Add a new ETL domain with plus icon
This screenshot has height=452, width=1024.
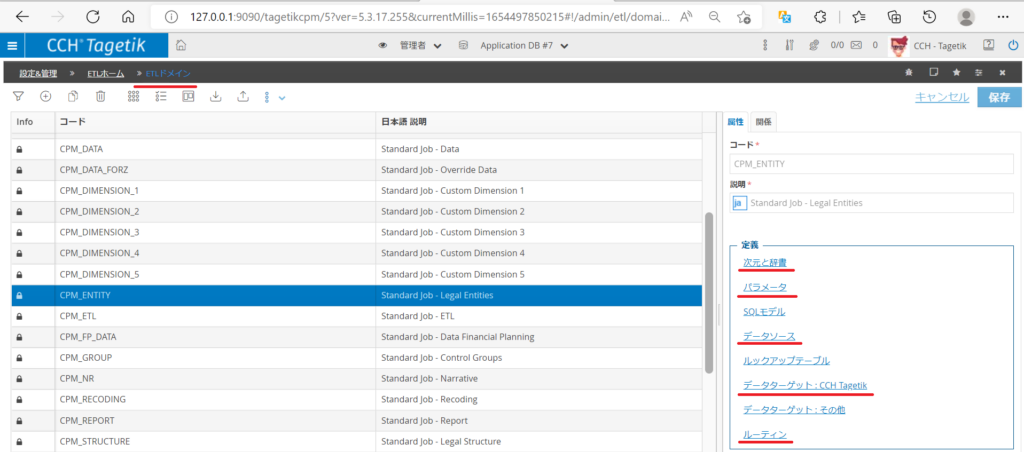pyautogui.click(x=45, y=97)
